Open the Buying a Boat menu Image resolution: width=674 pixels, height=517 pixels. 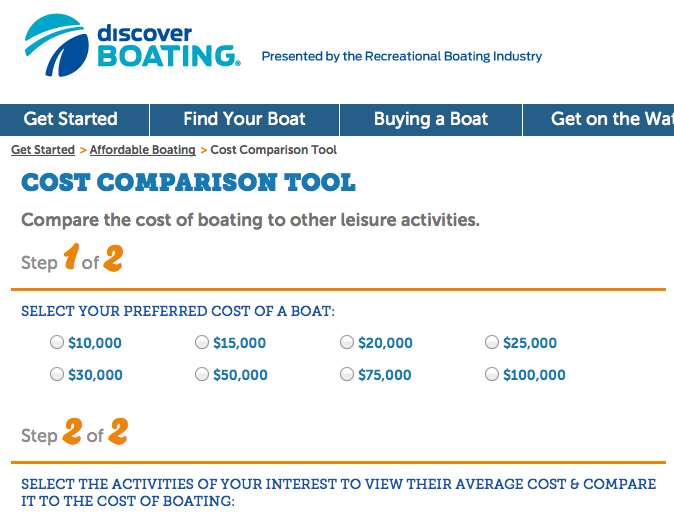tap(431, 119)
